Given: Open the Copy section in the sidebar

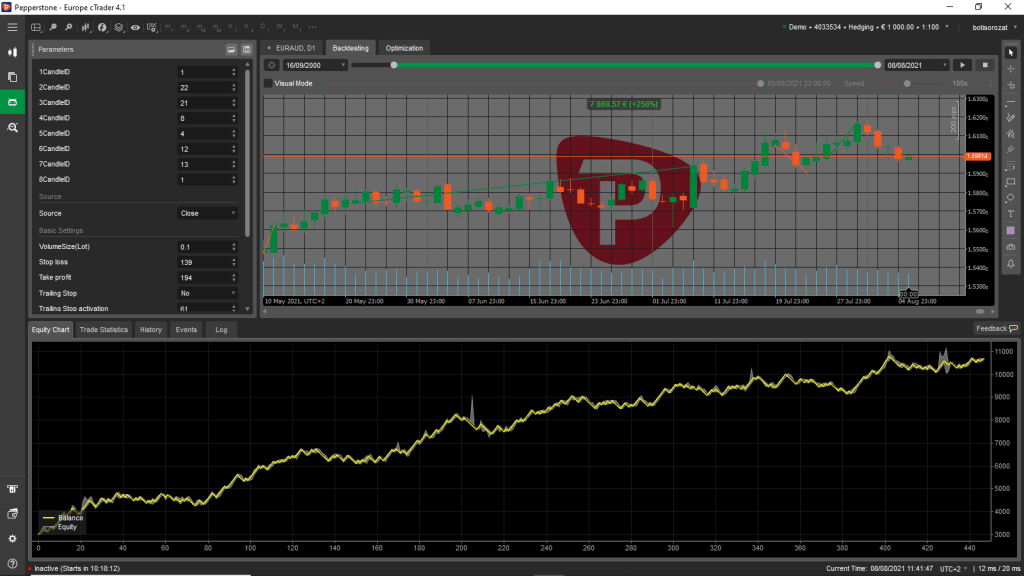Looking at the screenshot, I should coord(12,77).
